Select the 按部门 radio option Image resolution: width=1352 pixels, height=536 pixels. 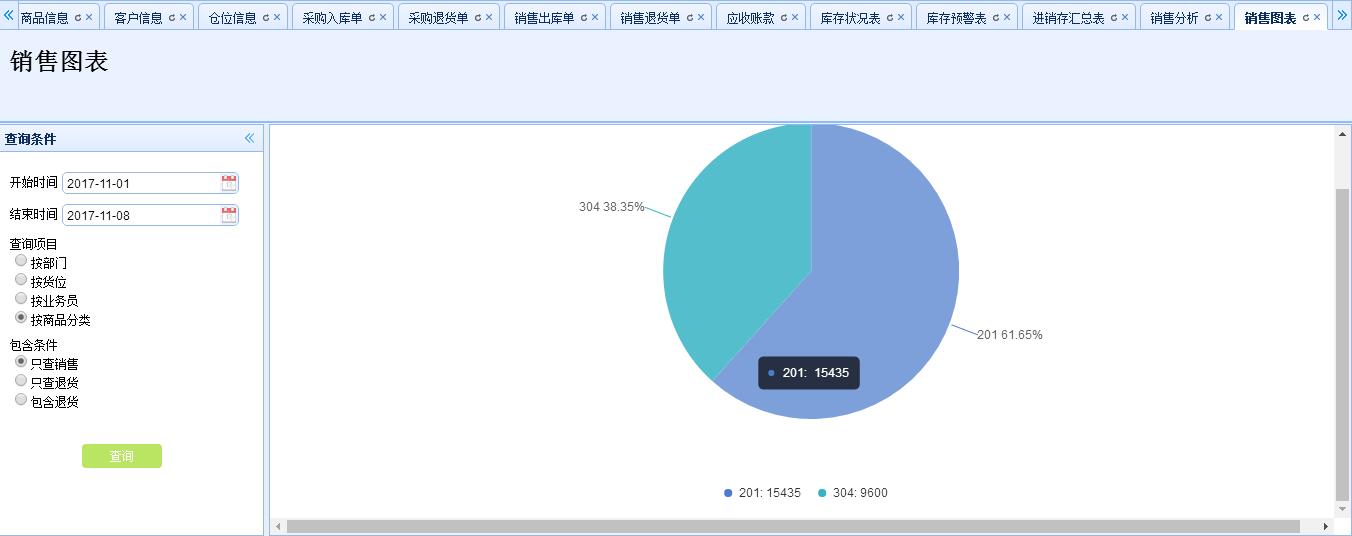click(21, 261)
